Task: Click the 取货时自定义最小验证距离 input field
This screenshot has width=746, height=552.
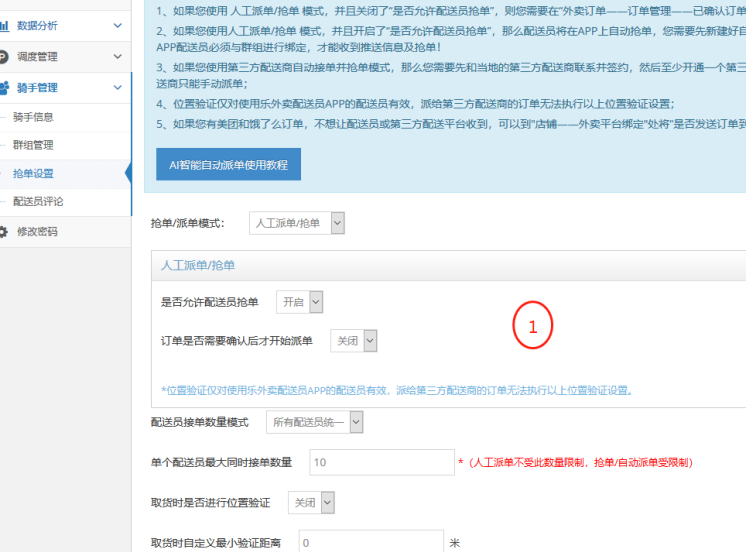Action: tap(368, 542)
